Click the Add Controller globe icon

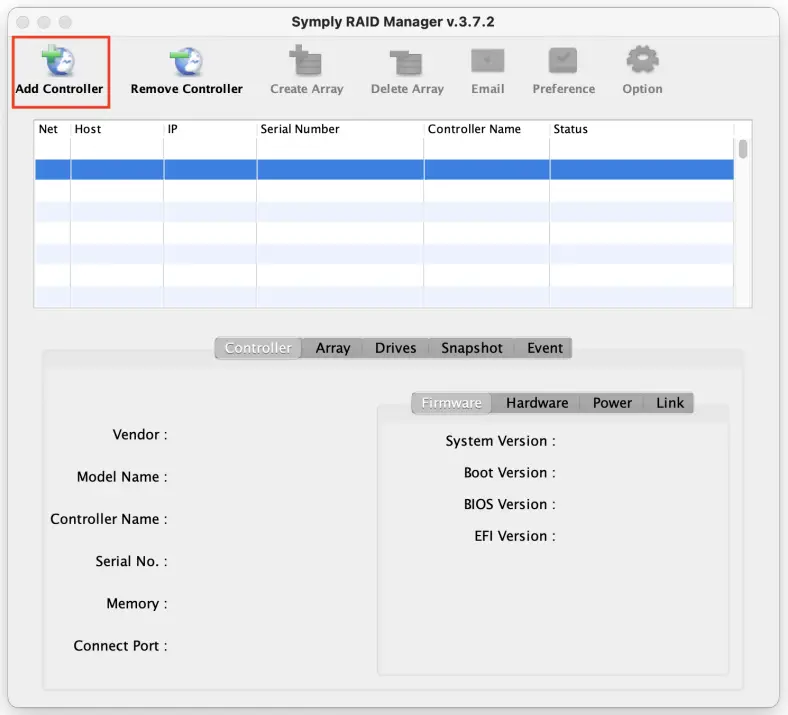click(x=58, y=60)
